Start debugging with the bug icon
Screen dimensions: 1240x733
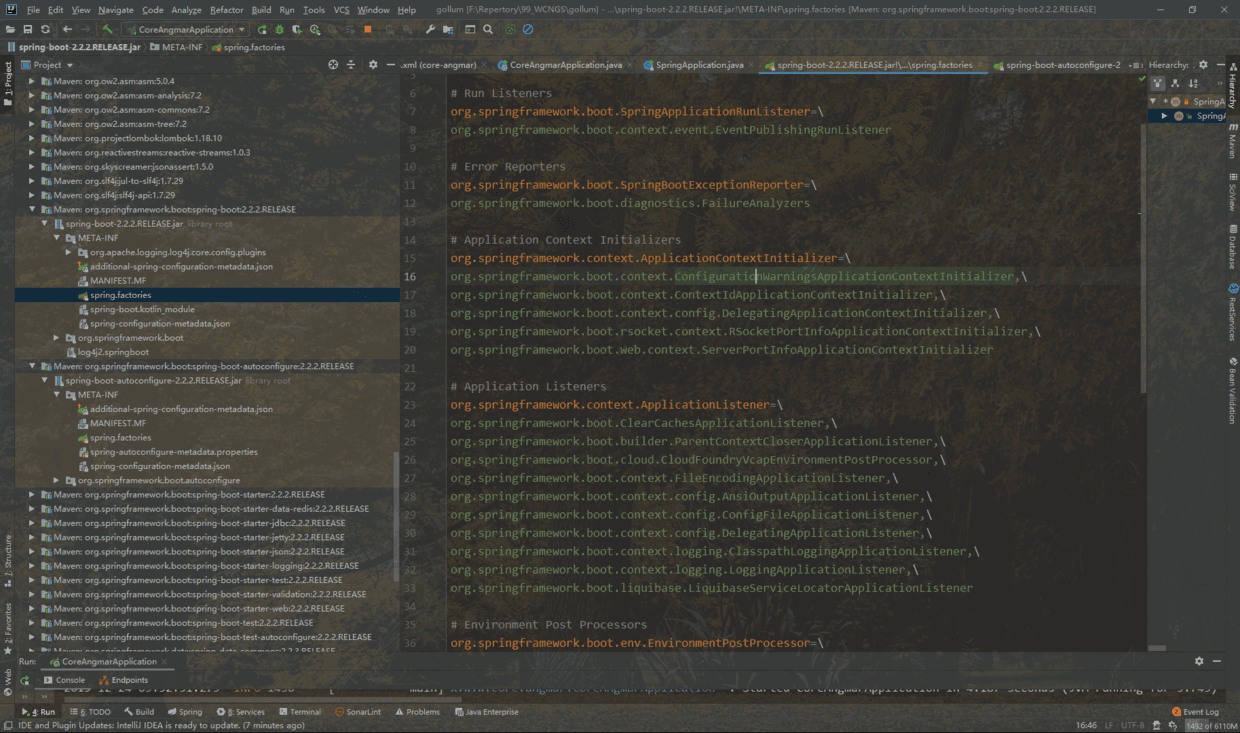[280, 29]
